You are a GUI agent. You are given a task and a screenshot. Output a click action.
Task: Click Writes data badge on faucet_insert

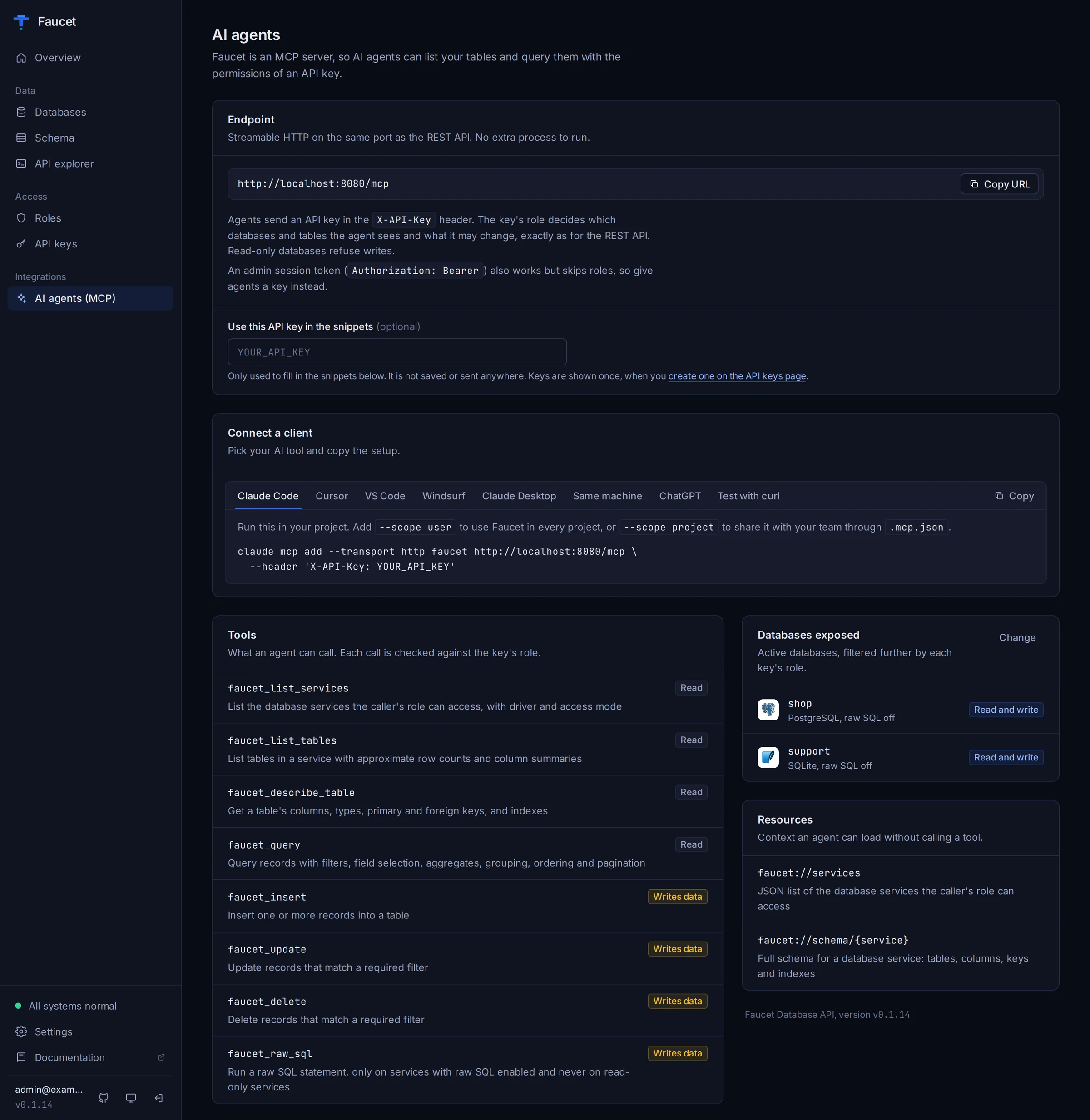(x=677, y=897)
